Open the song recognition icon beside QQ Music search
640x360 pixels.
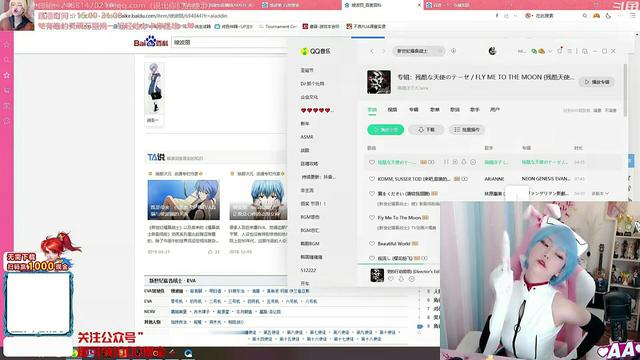(453, 51)
